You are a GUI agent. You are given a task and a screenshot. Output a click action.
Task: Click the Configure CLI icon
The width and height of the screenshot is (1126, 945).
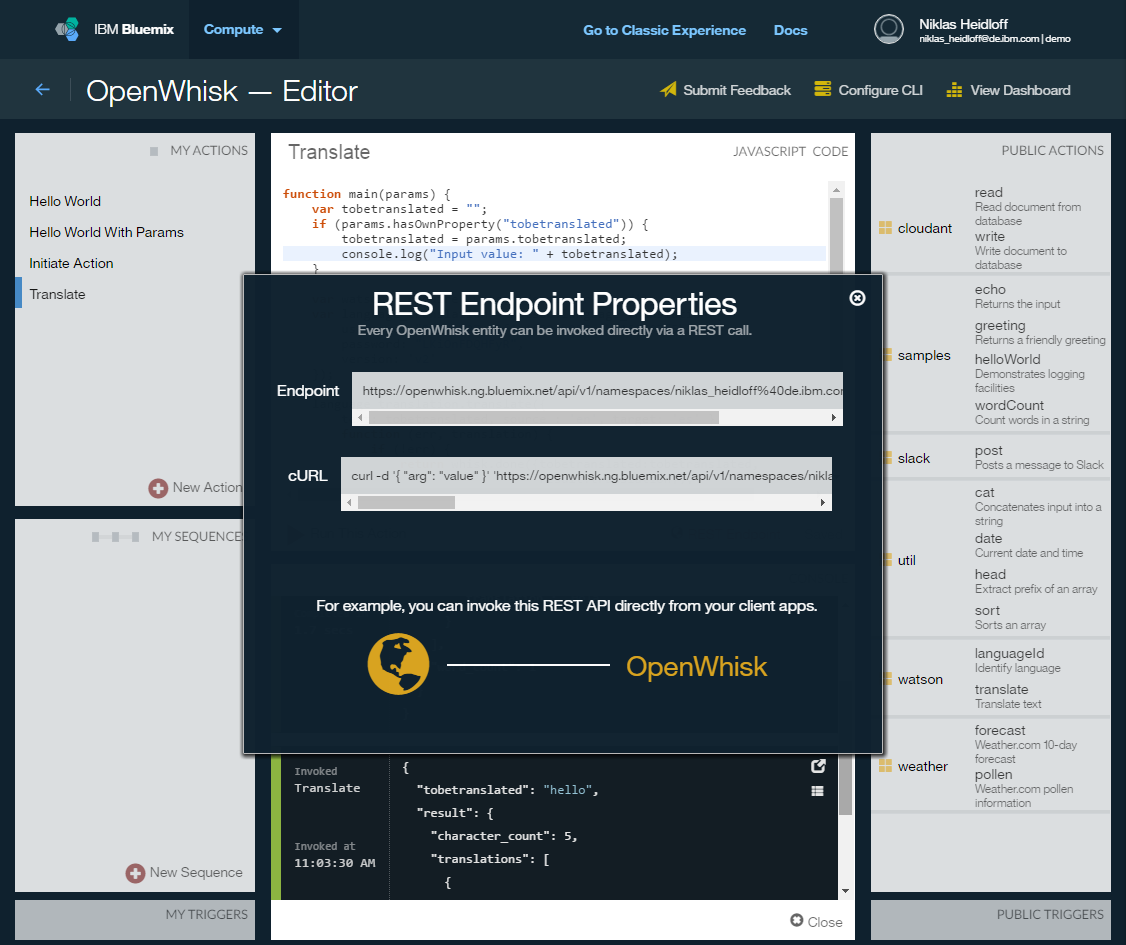tap(822, 89)
